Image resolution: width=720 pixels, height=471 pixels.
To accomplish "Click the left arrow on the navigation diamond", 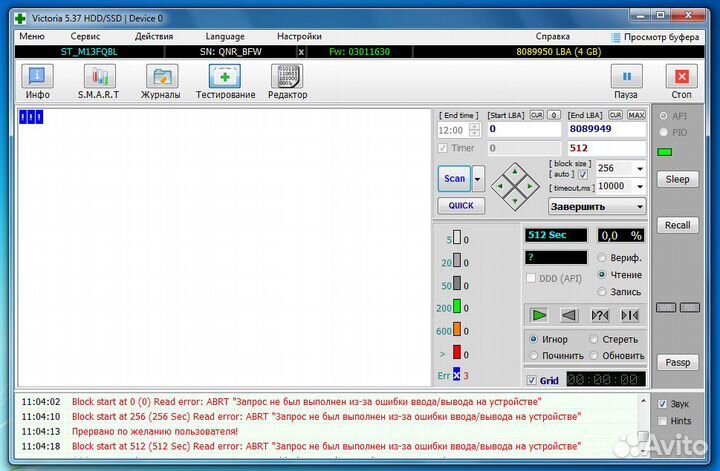I will tap(500, 186).
